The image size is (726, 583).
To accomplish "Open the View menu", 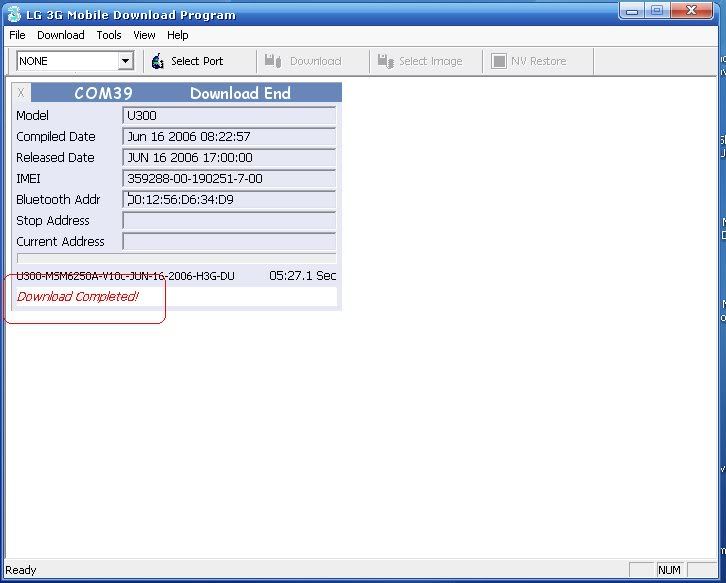I will [144, 35].
